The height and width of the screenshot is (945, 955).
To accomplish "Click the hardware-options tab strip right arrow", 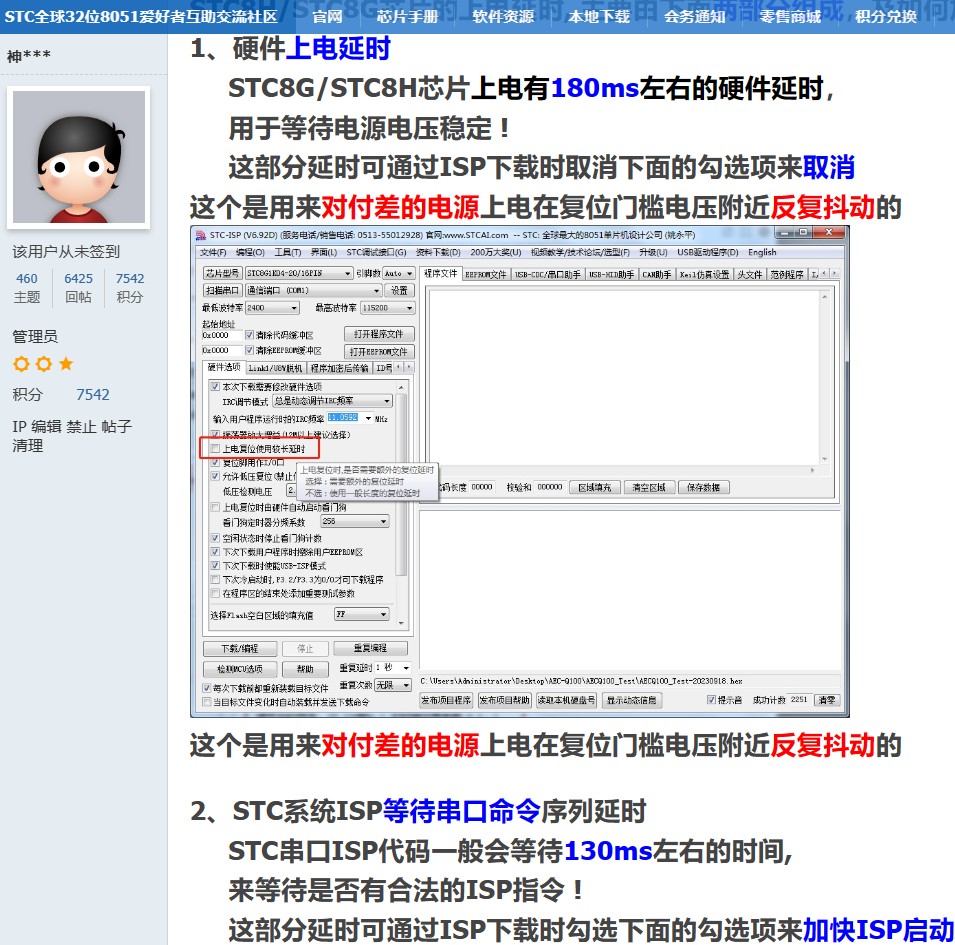I will coord(409,367).
